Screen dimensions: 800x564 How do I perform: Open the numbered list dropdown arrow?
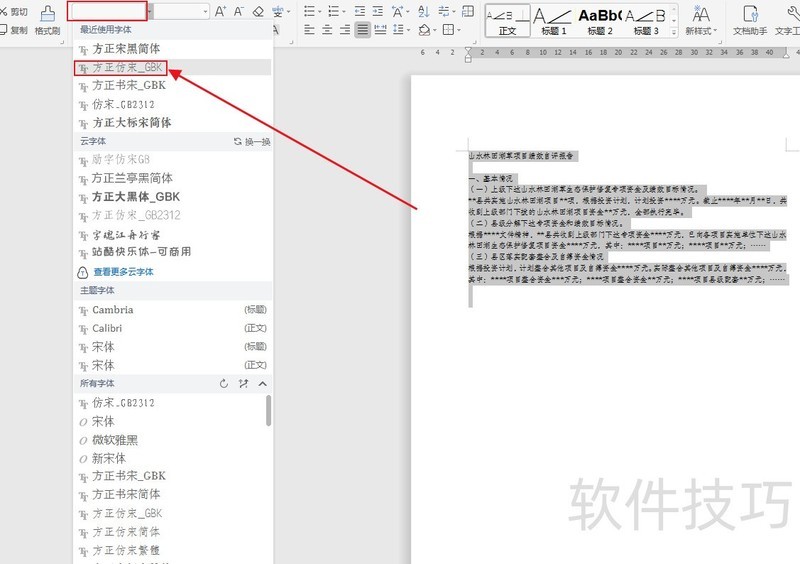point(344,12)
